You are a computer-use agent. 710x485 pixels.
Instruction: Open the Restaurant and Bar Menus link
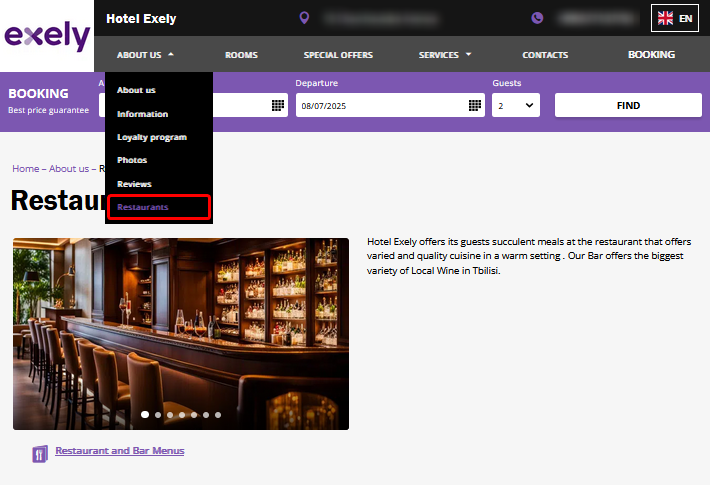point(119,451)
